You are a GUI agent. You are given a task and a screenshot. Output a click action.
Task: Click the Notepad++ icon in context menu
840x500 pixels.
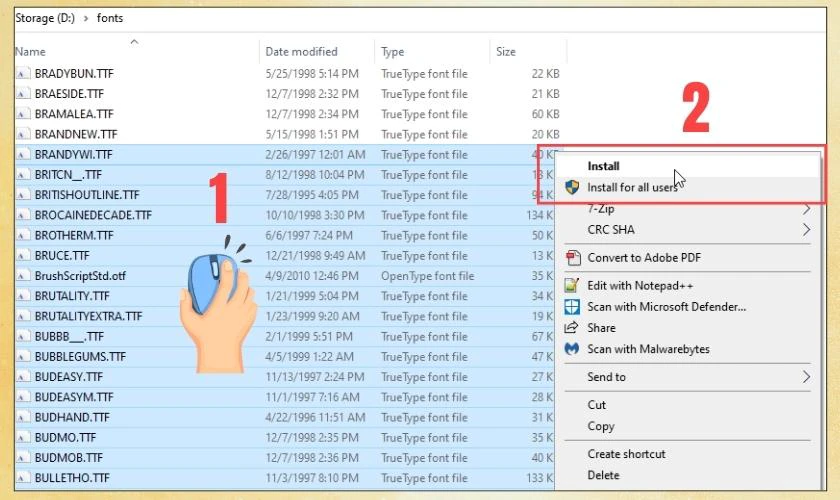(572, 286)
